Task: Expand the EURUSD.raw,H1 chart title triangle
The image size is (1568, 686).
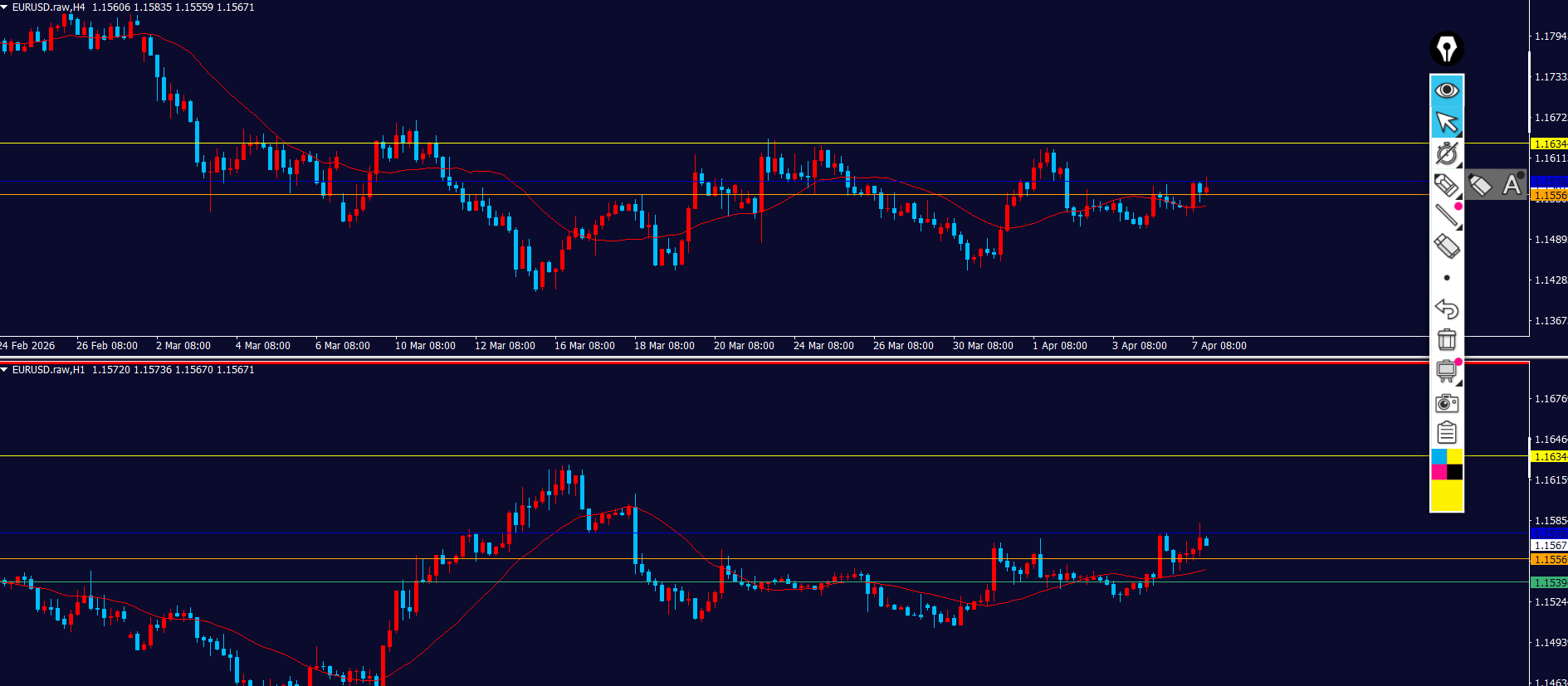Action: [5, 370]
